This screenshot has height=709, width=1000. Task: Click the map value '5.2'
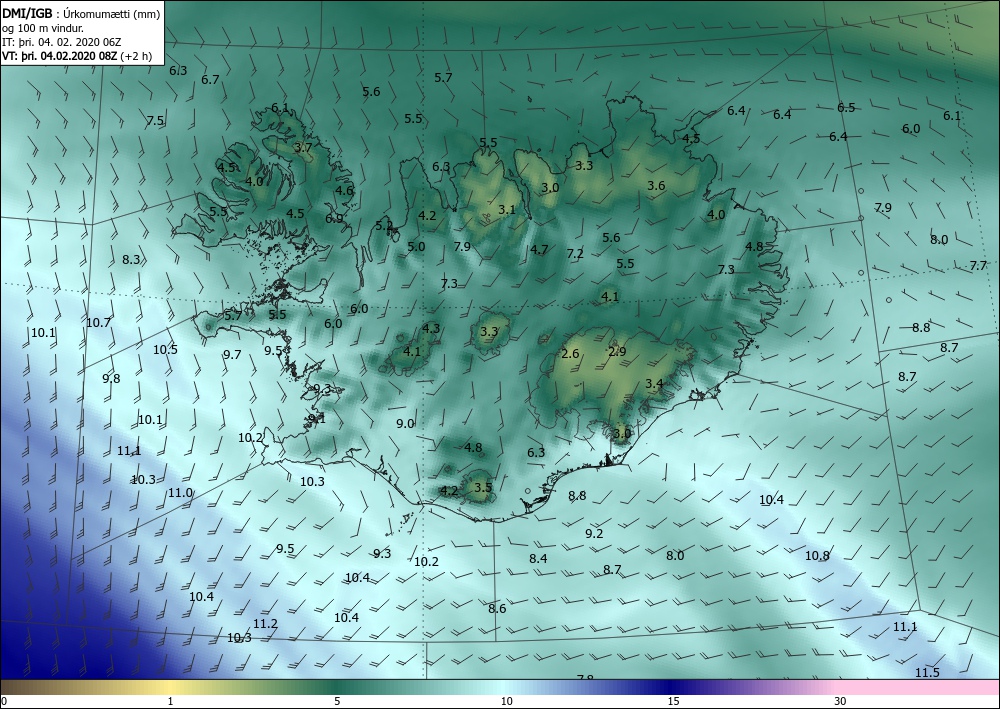384,225
